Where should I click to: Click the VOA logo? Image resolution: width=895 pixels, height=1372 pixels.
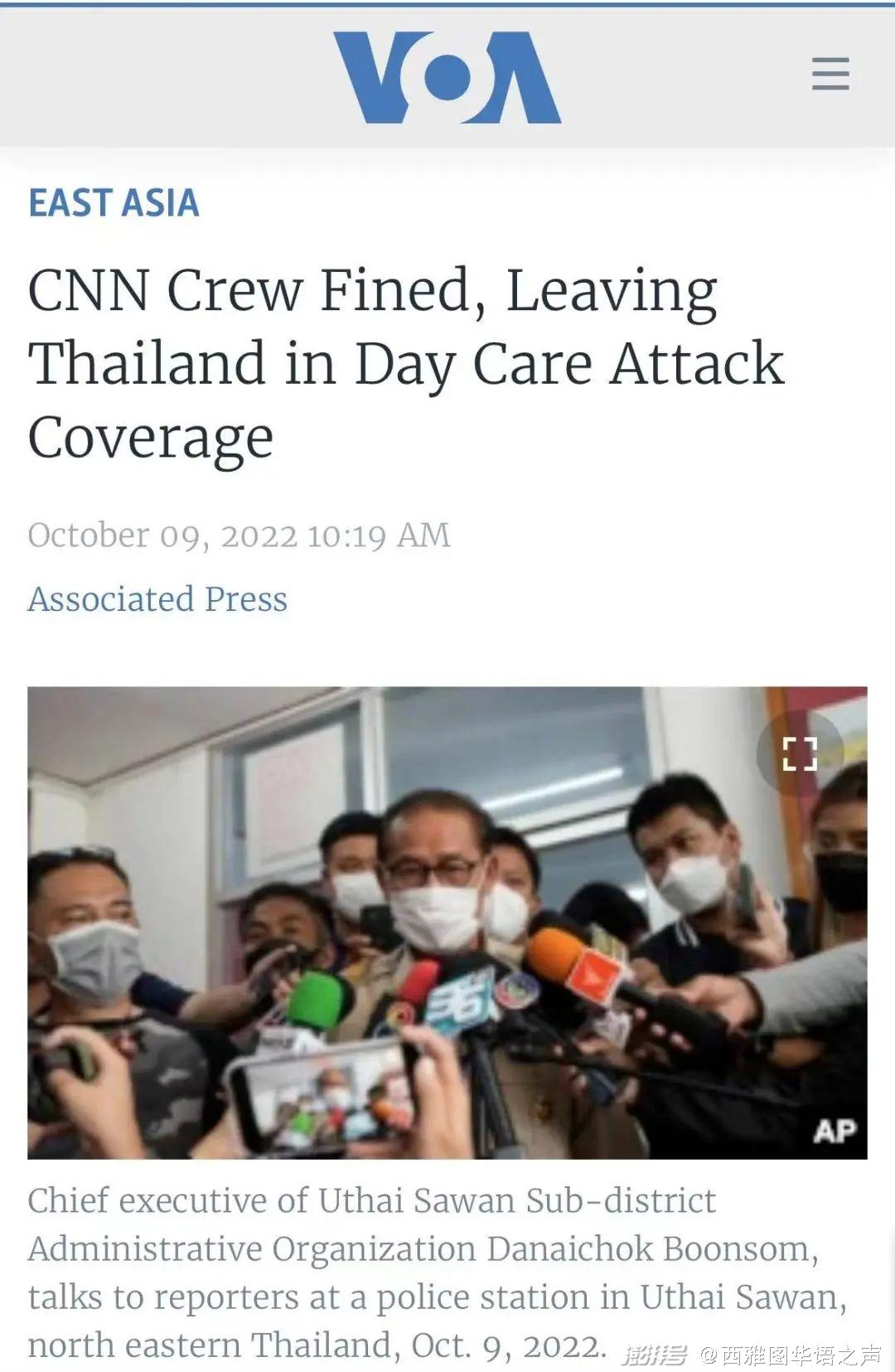(447, 77)
